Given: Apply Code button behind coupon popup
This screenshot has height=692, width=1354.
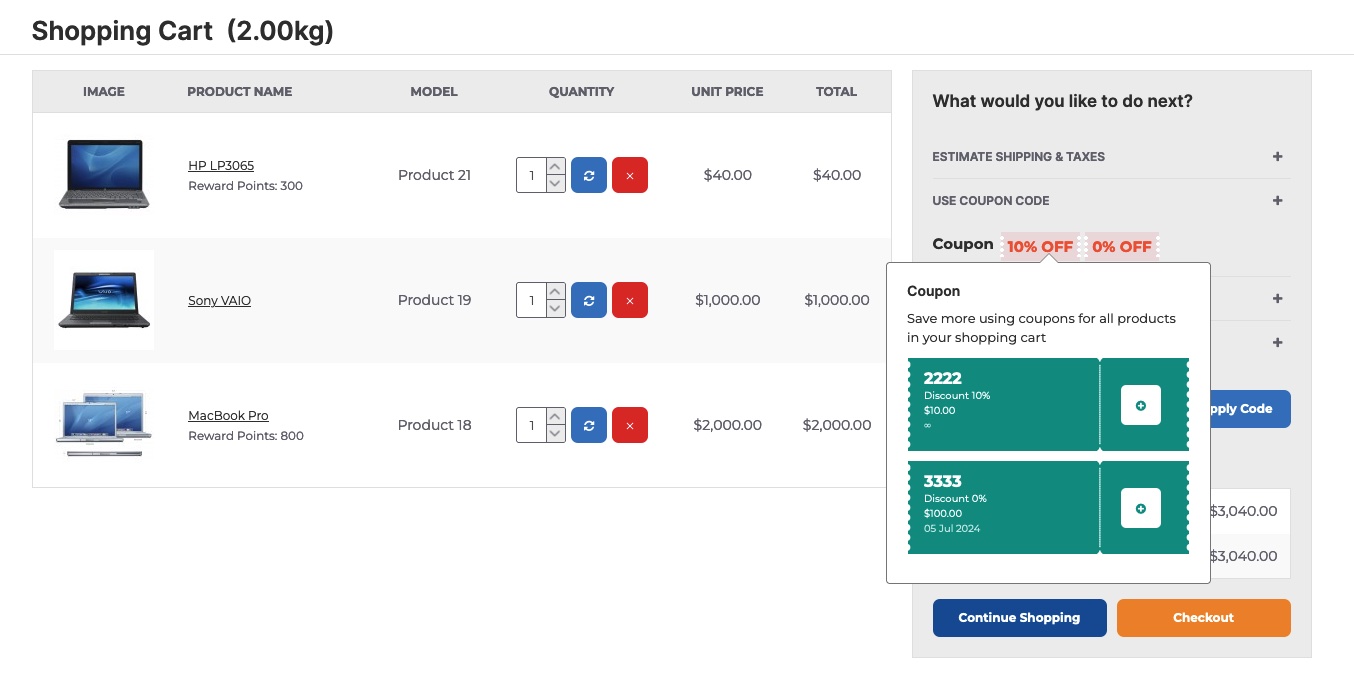Looking at the screenshot, I should [1250, 409].
